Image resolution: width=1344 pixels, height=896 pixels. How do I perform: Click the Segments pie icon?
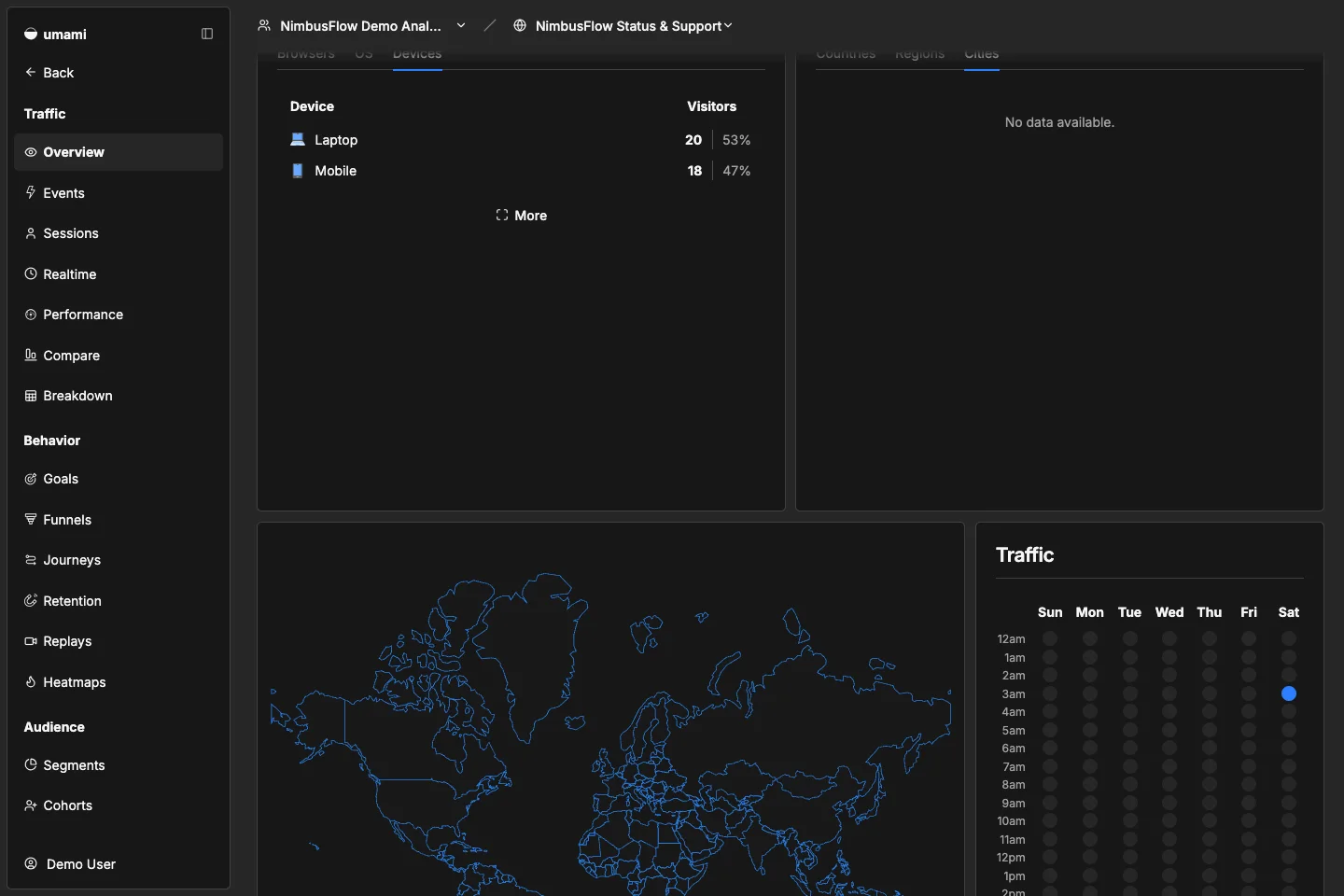[x=31, y=765]
